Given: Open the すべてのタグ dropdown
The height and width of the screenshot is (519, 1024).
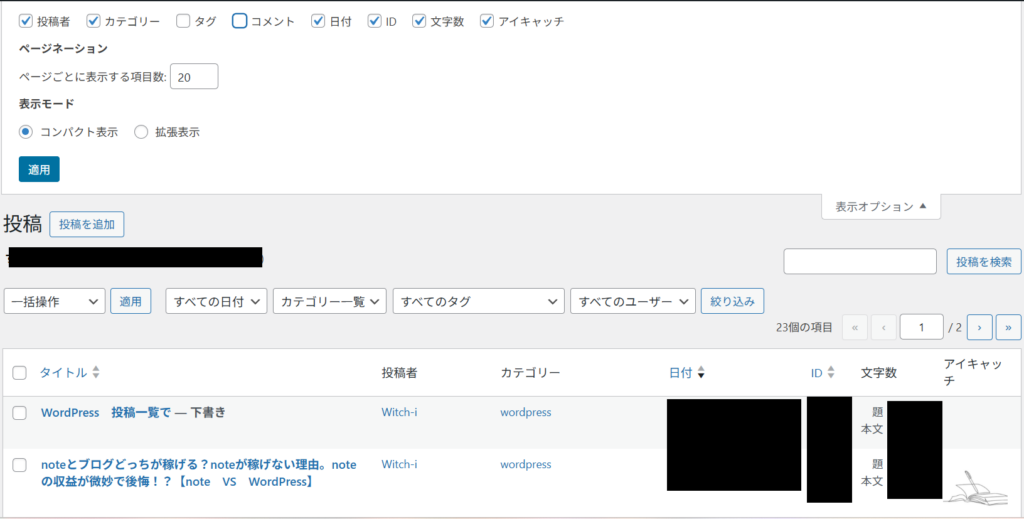Looking at the screenshot, I should coord(479,301).
